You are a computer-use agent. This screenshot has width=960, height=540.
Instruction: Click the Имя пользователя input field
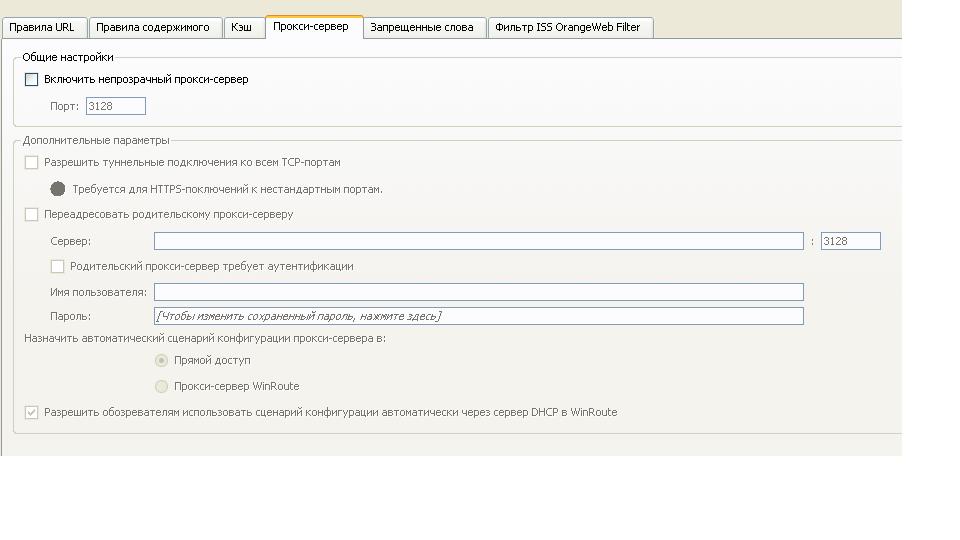[479, 292]
